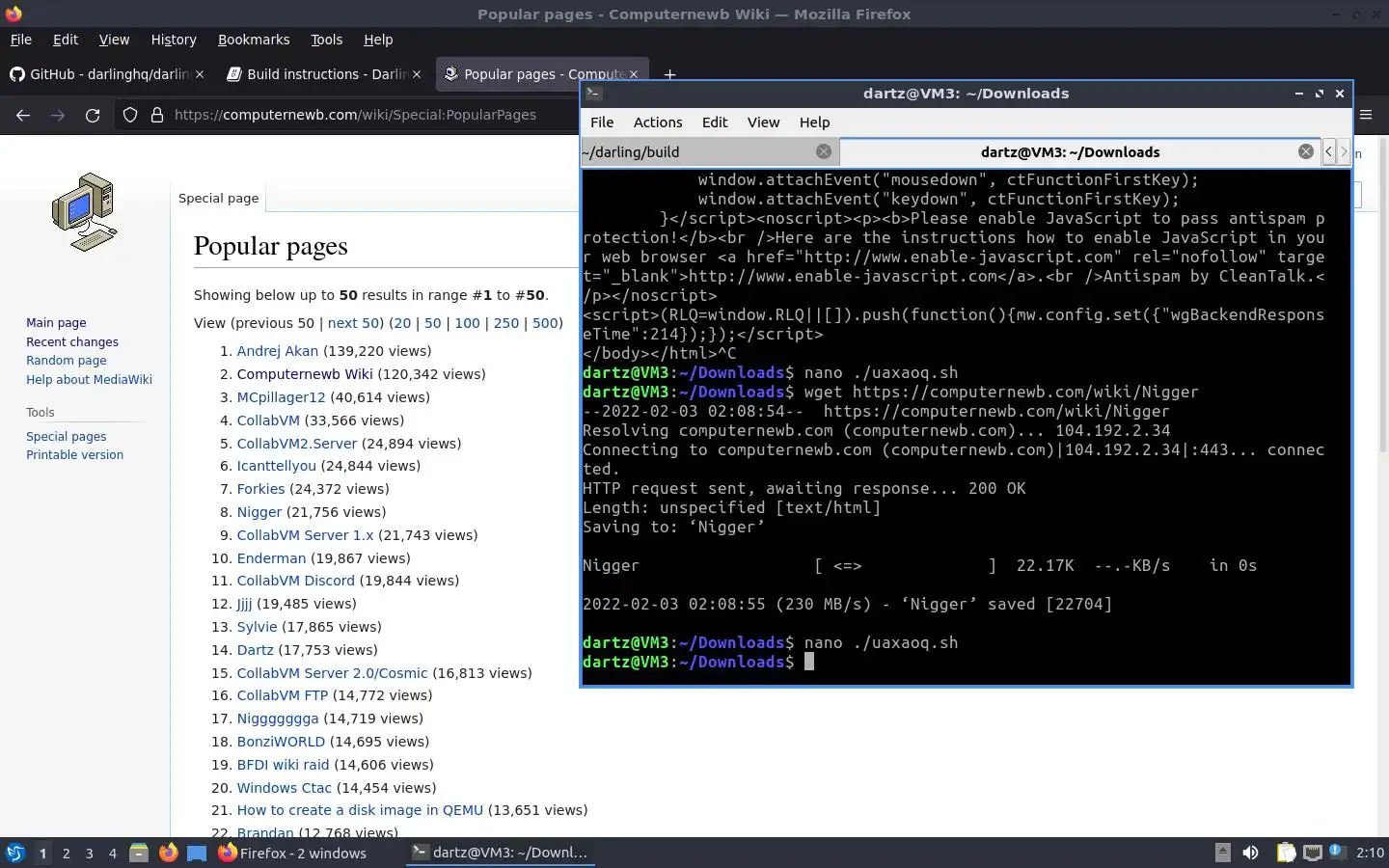The width and height of the screenshot is (1389, 868).
Task: Open Firefox History menu
Action: [174, 40]
